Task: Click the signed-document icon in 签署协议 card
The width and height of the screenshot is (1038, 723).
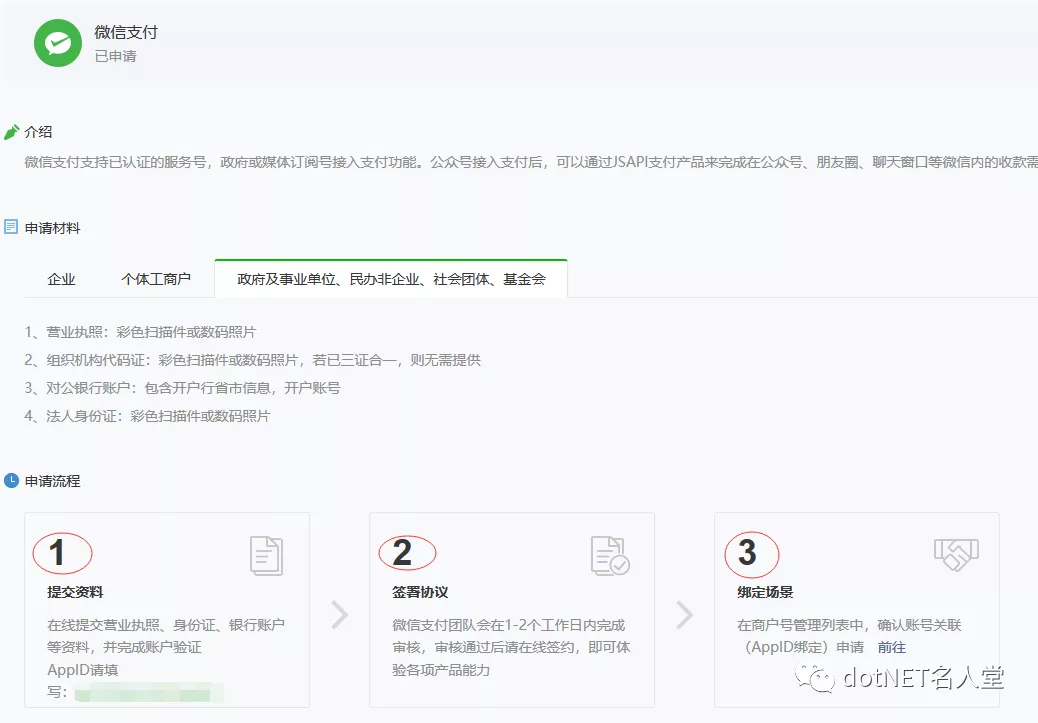Action: click(x=610, y=555)
